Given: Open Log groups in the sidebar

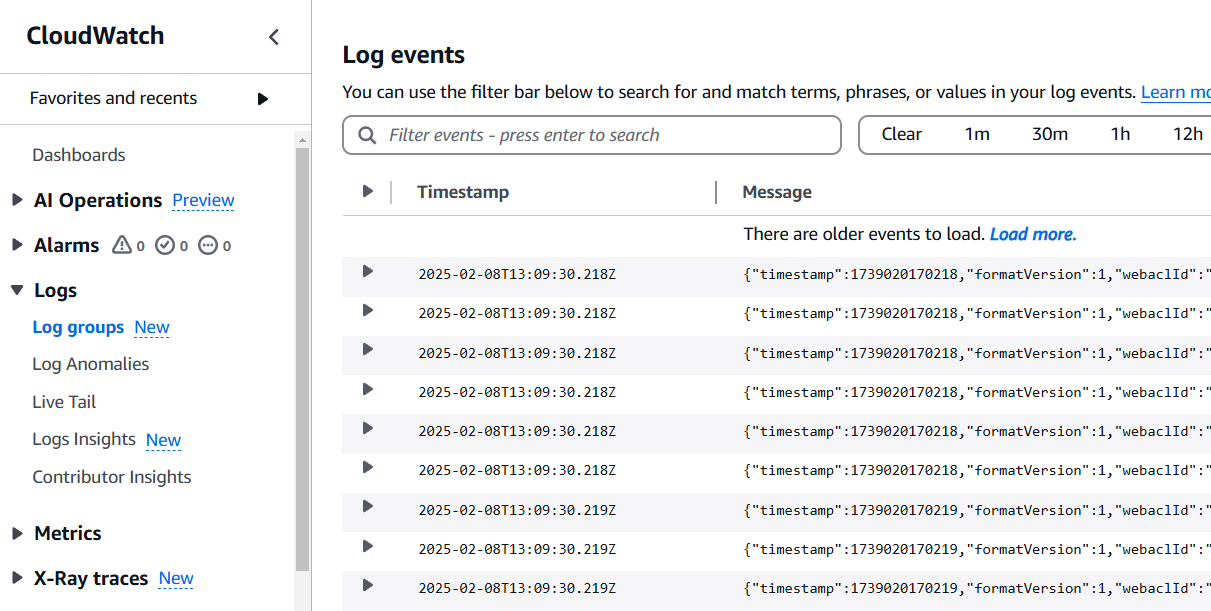Looking at the screenshot, I should click(x=78, y=327).
